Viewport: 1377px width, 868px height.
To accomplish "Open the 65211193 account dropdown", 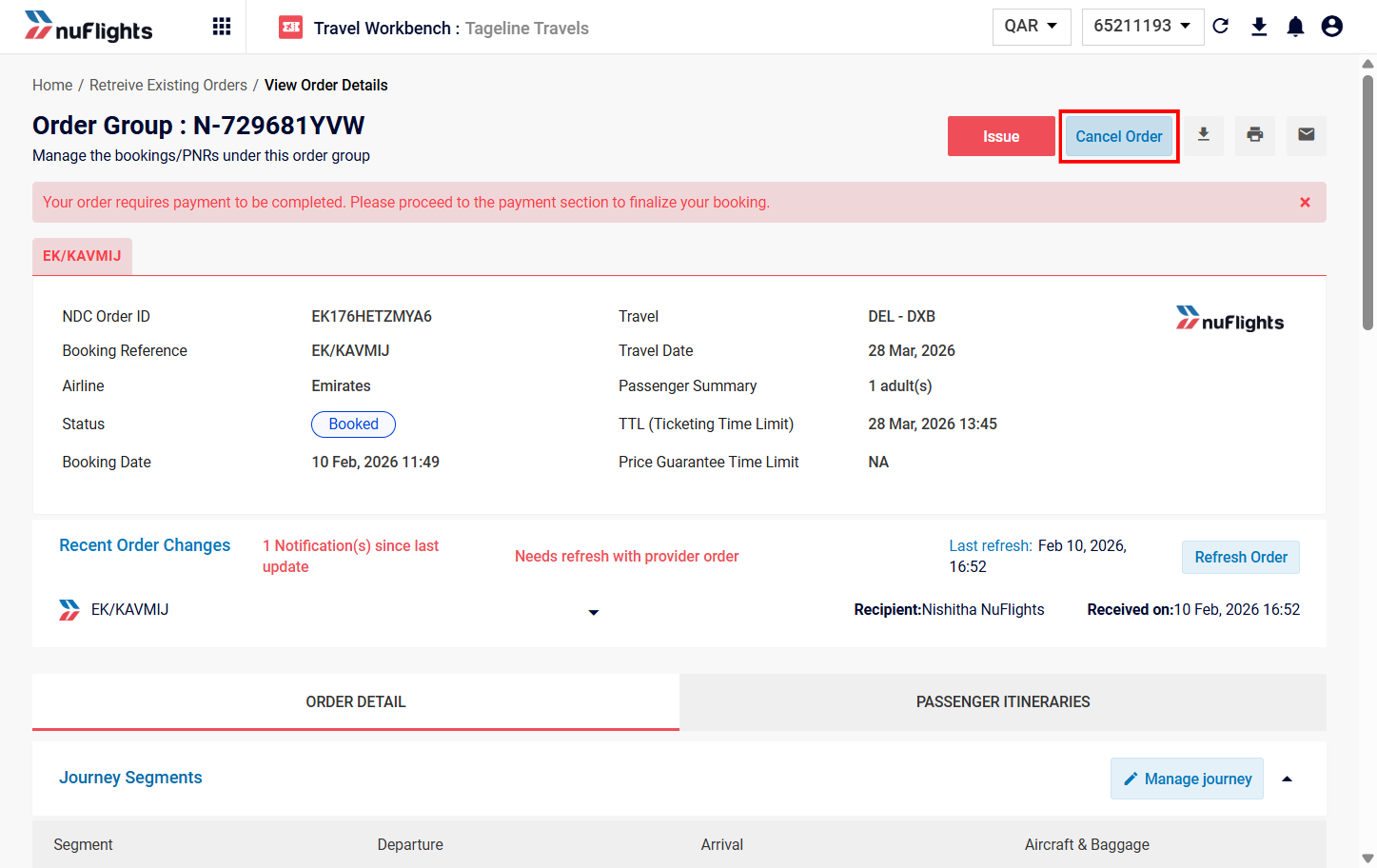I will click(x=1142, y=27).
